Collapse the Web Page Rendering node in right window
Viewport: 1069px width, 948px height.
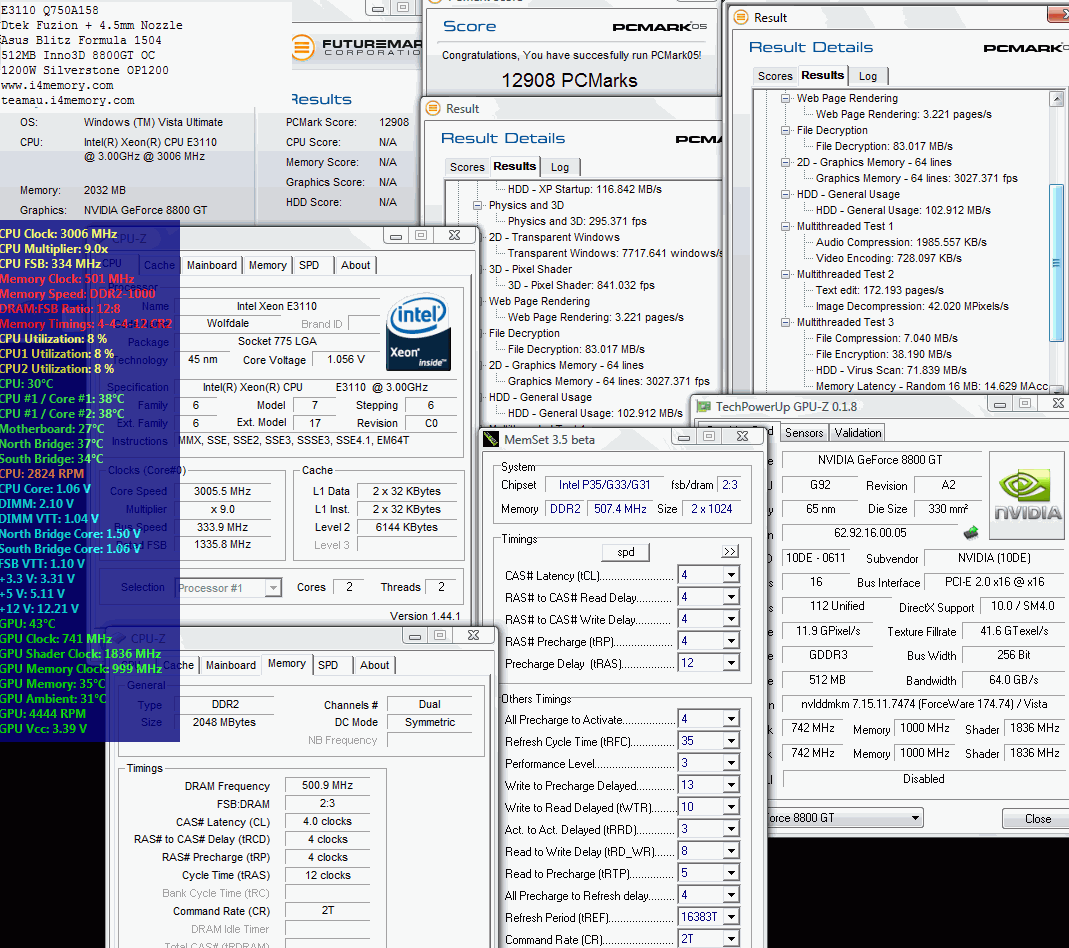[785, 98]
